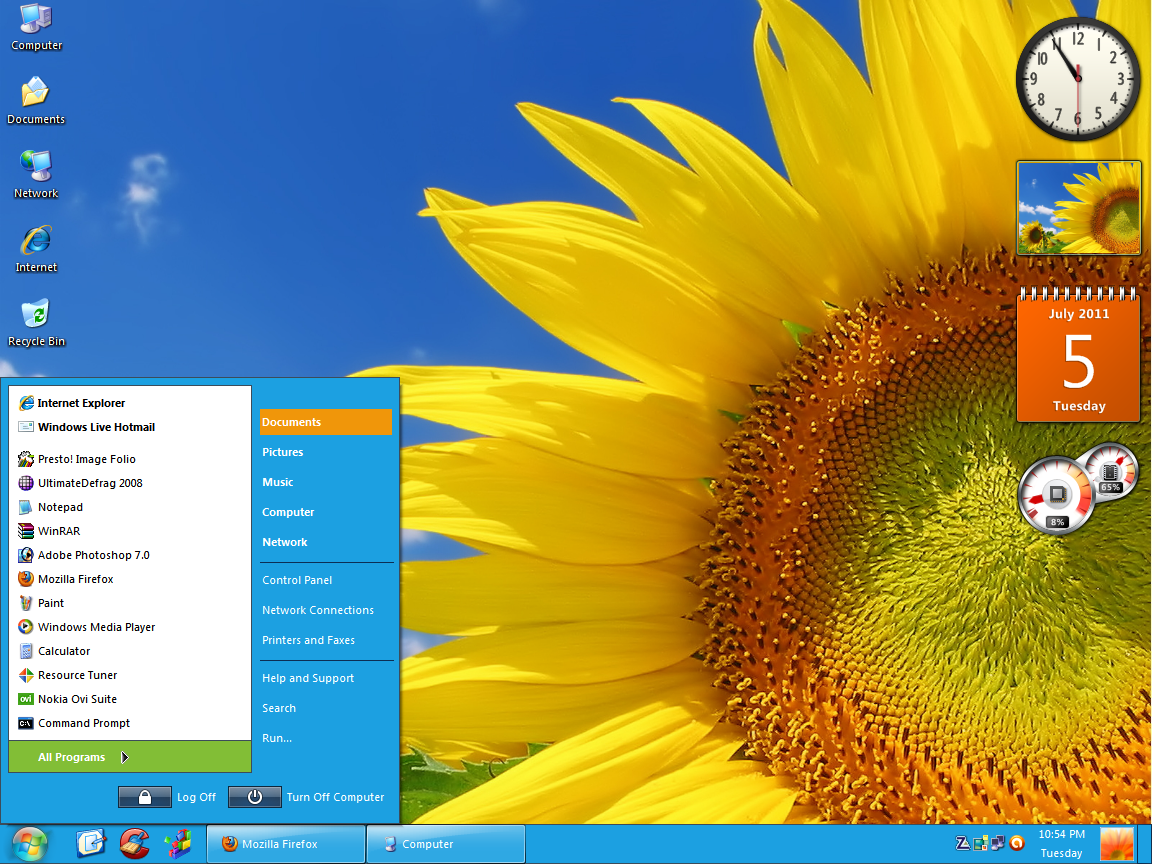The height and width of the screenshot is (864, 1152).
Task: Launch Presto! Image Folio
Action: (77, 459)
